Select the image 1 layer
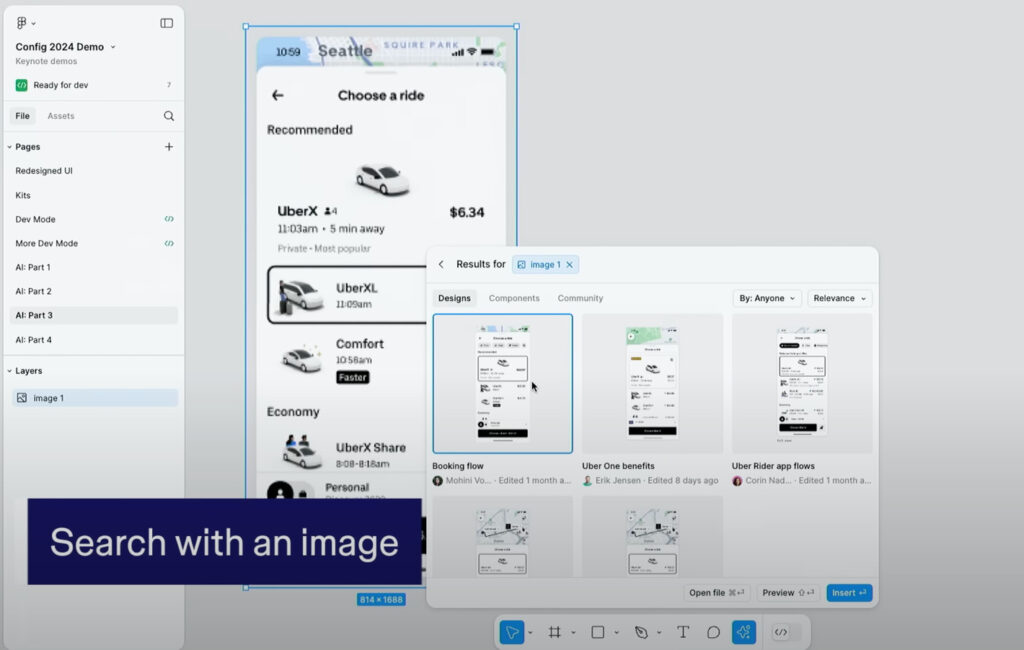 [x=95, y=398]
